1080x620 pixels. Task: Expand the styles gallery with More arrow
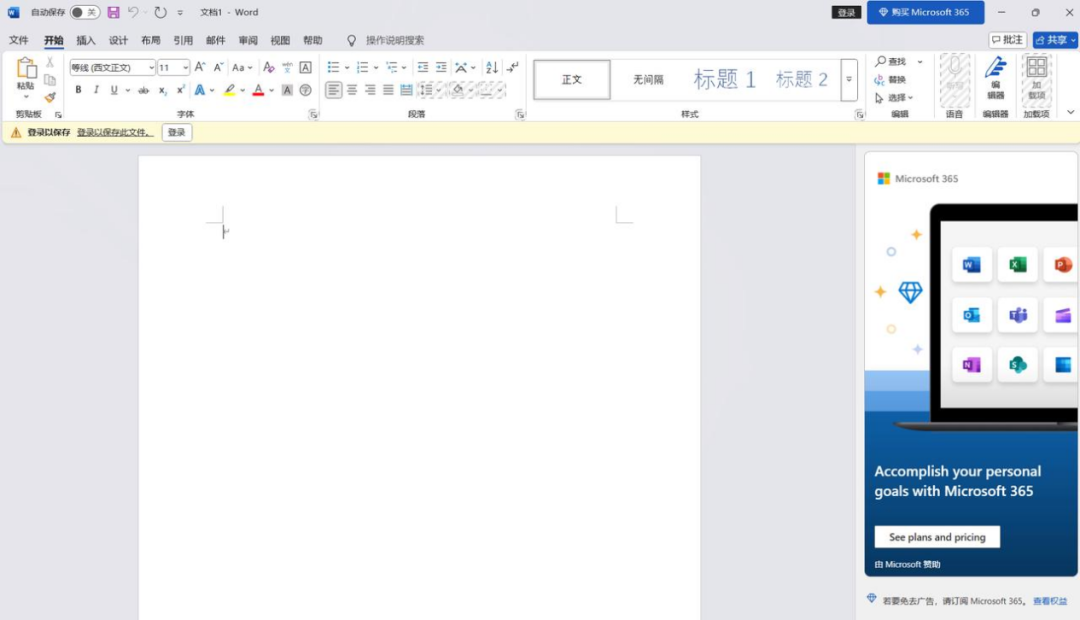coord(849,79)
